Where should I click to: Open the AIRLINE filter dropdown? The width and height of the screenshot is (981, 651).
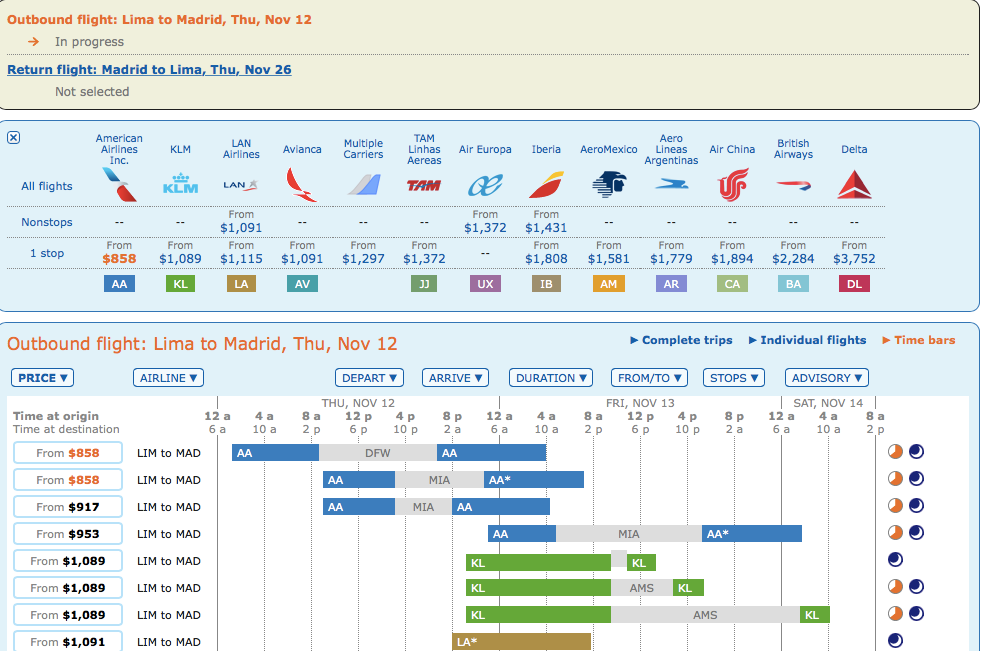point(168,378)
